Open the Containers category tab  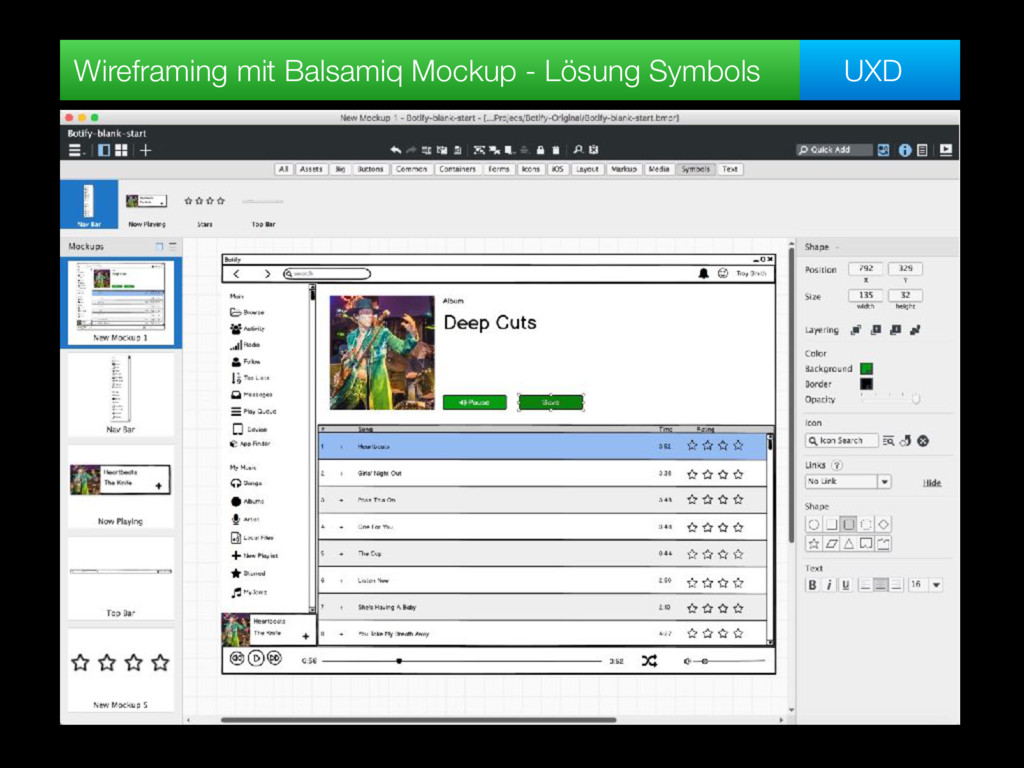click(x=457, y=169)
